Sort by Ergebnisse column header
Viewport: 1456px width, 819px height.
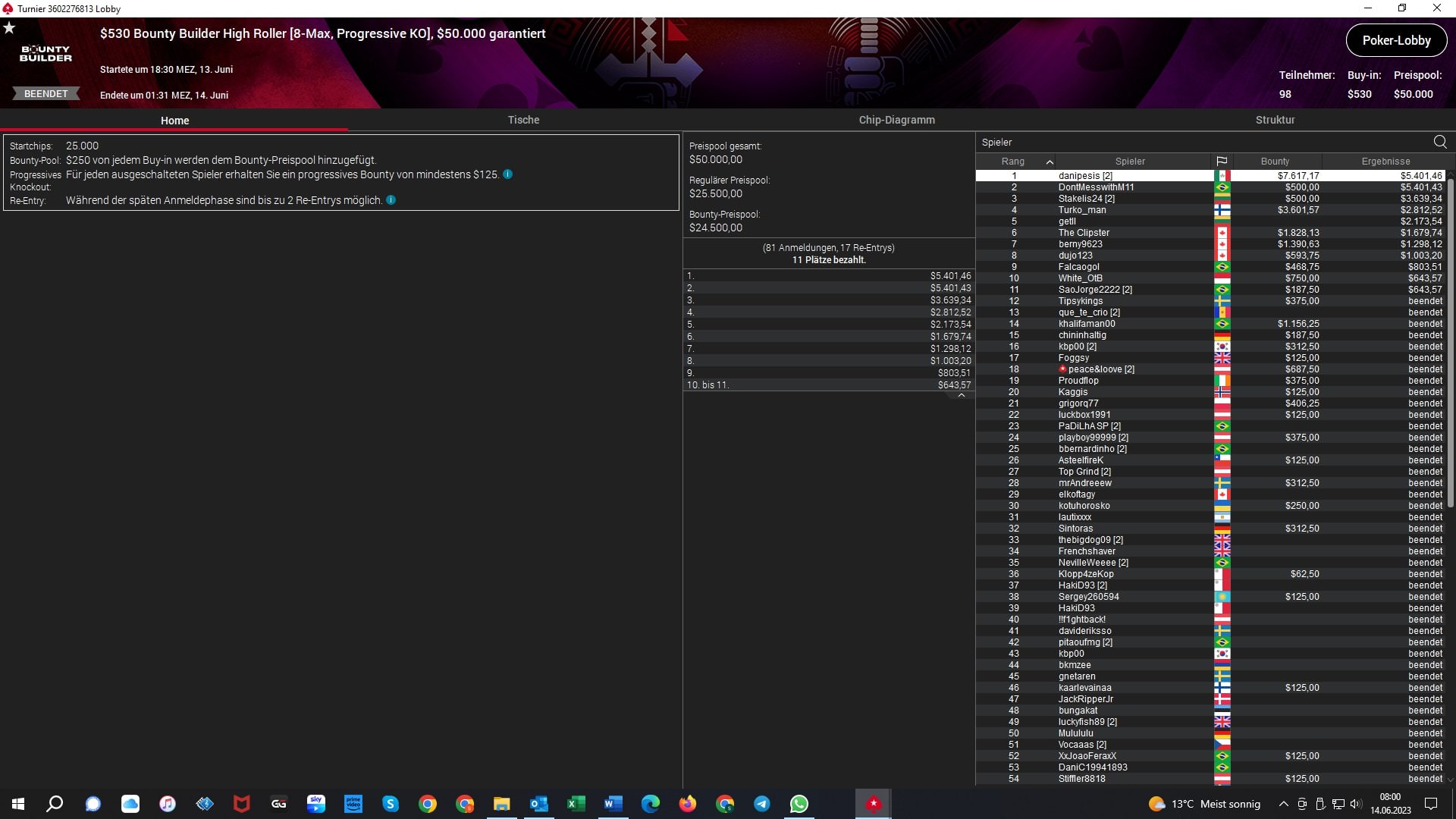click(x=1385, y=162)
